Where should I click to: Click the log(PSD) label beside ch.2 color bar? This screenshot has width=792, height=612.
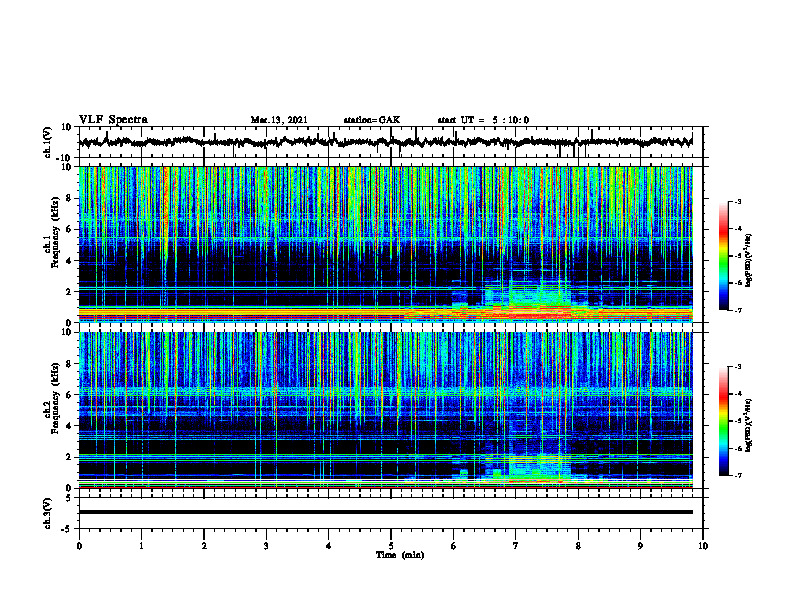(749, 425)
